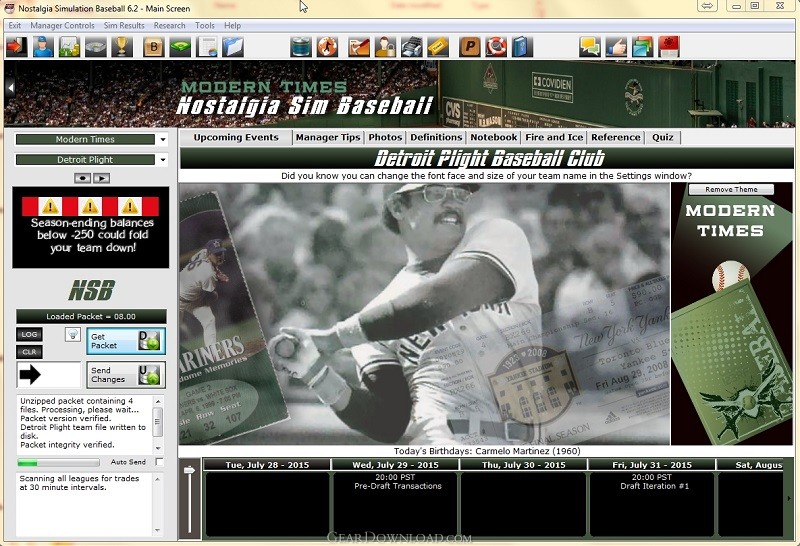
Task: Click the Get Packet button
Action: click(126, 341)
